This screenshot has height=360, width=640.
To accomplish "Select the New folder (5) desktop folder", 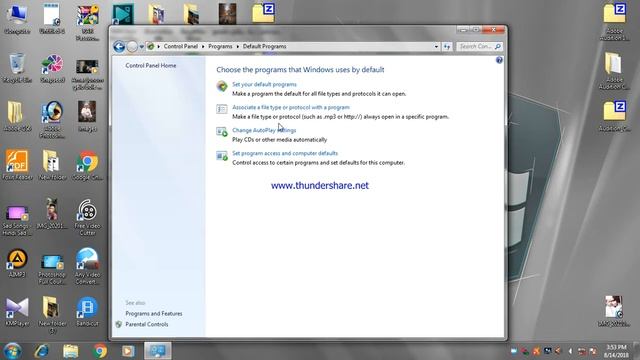I will [52, 315].
